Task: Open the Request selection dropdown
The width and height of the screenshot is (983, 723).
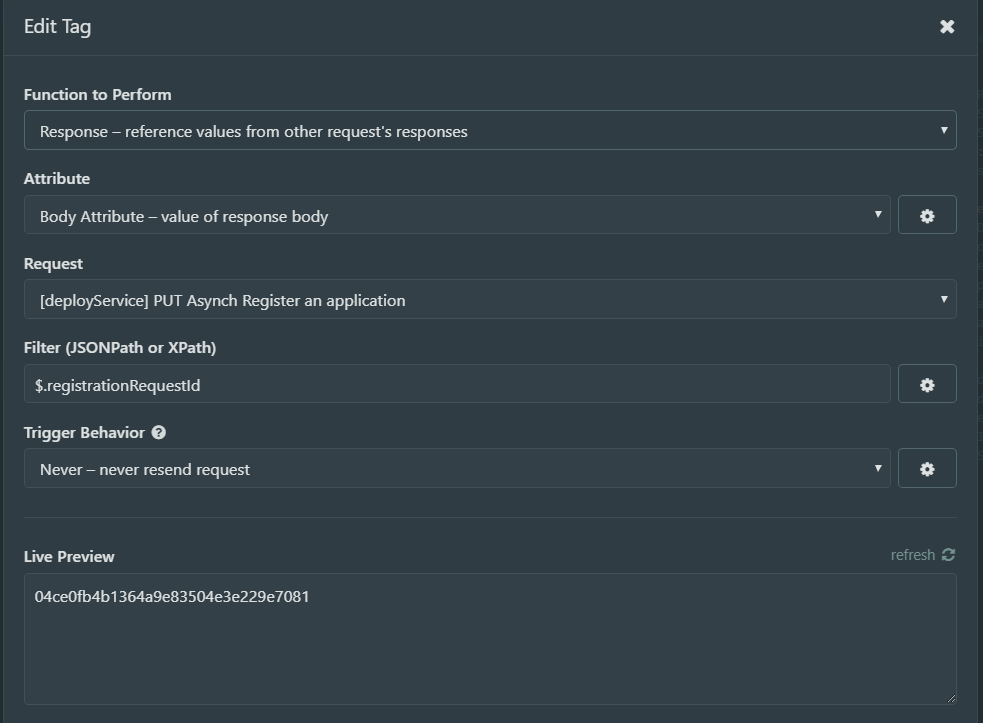Action: click(x=490, y=300)
